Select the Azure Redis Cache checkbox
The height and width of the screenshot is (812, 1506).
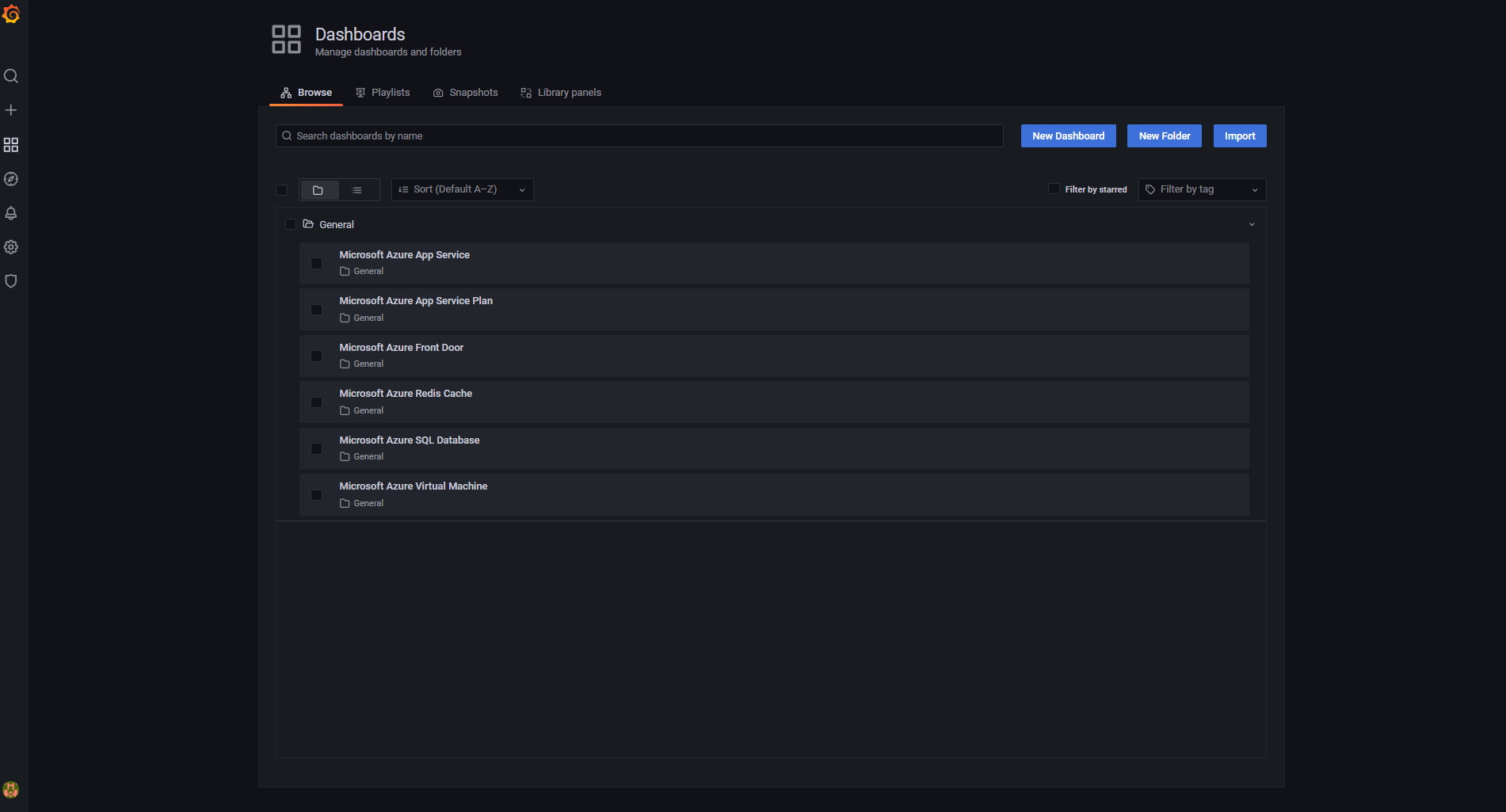317,402
